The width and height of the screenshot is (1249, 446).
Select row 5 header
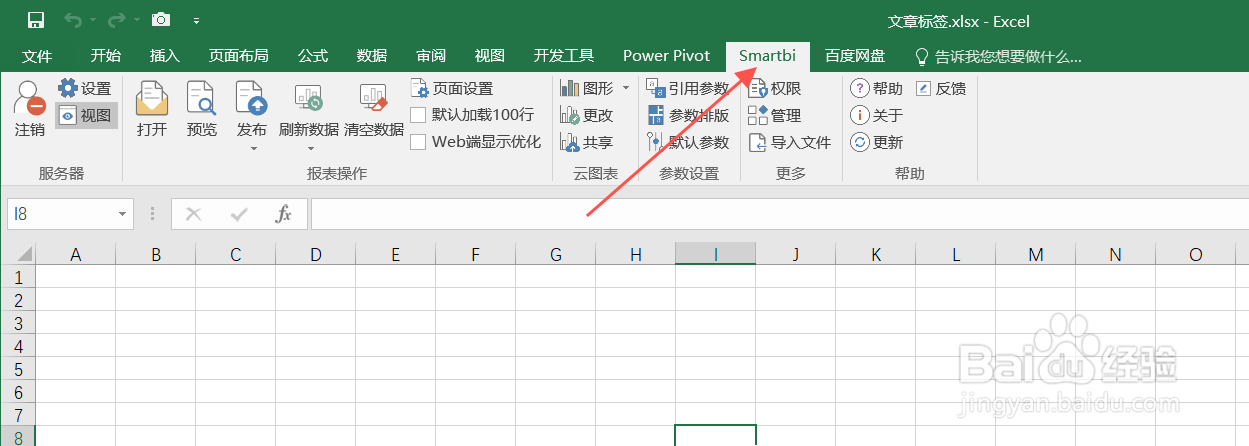click(18, 368)
